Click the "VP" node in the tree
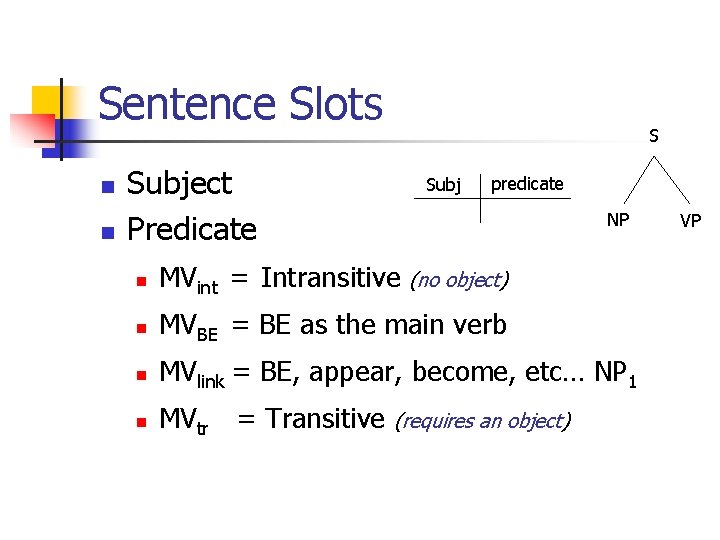 tap(692, 220)
